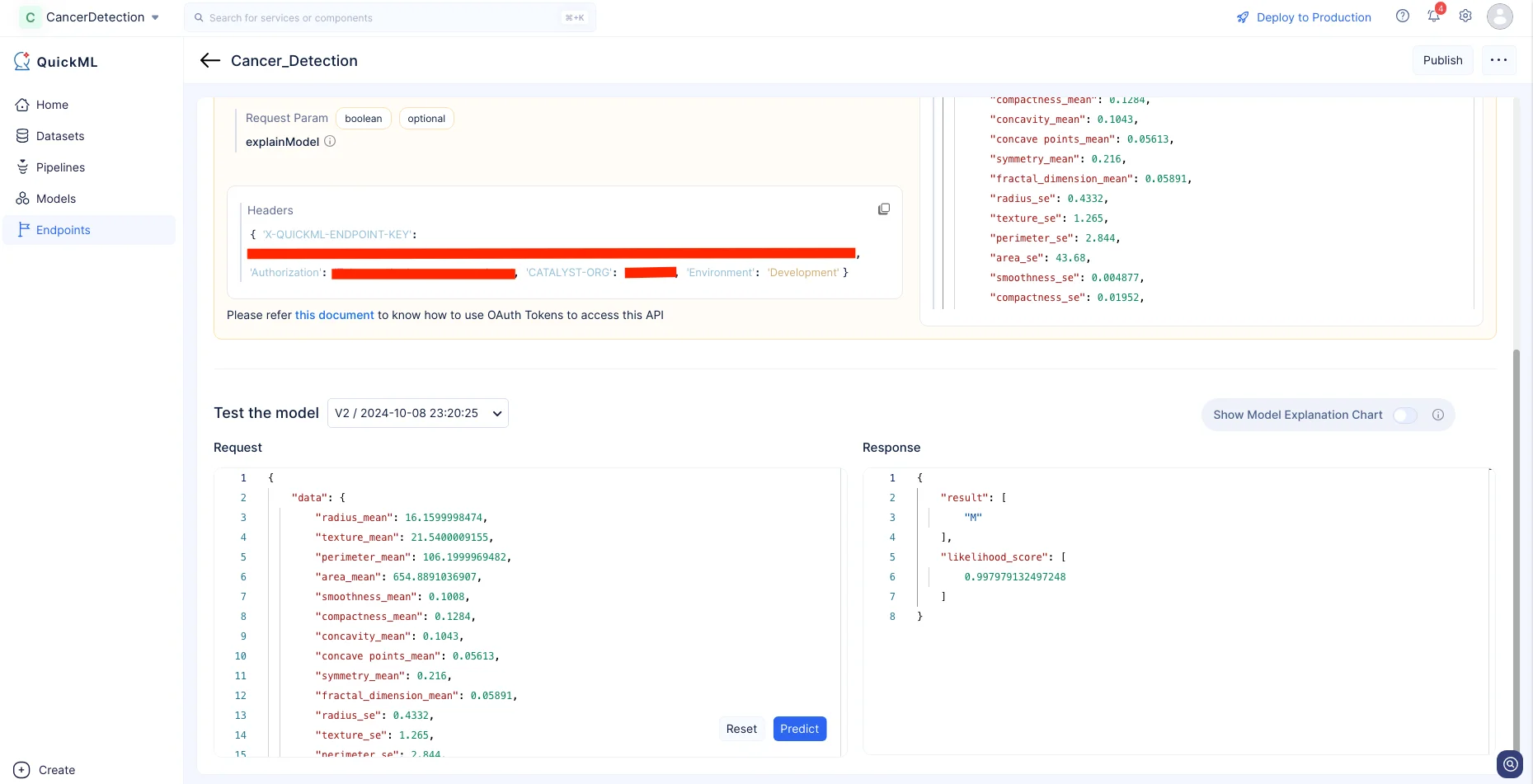Image resolution: width=1533 pixels, height=784 pixels.
Task: Click the back arrow beside Cancer_Detection
Action: (x=210, y=60)
